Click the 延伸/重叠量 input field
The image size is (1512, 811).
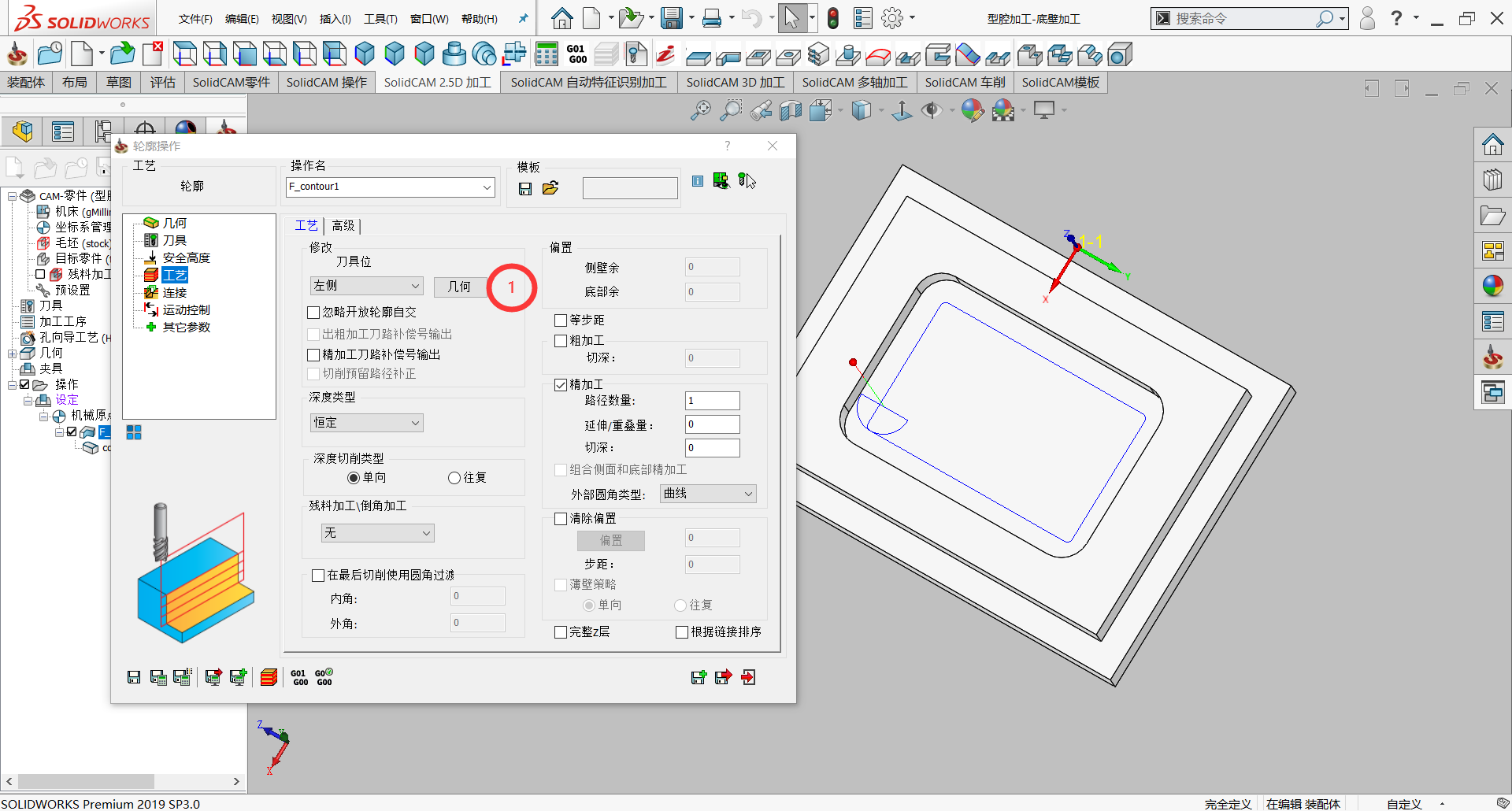click(x=713, y=424)
